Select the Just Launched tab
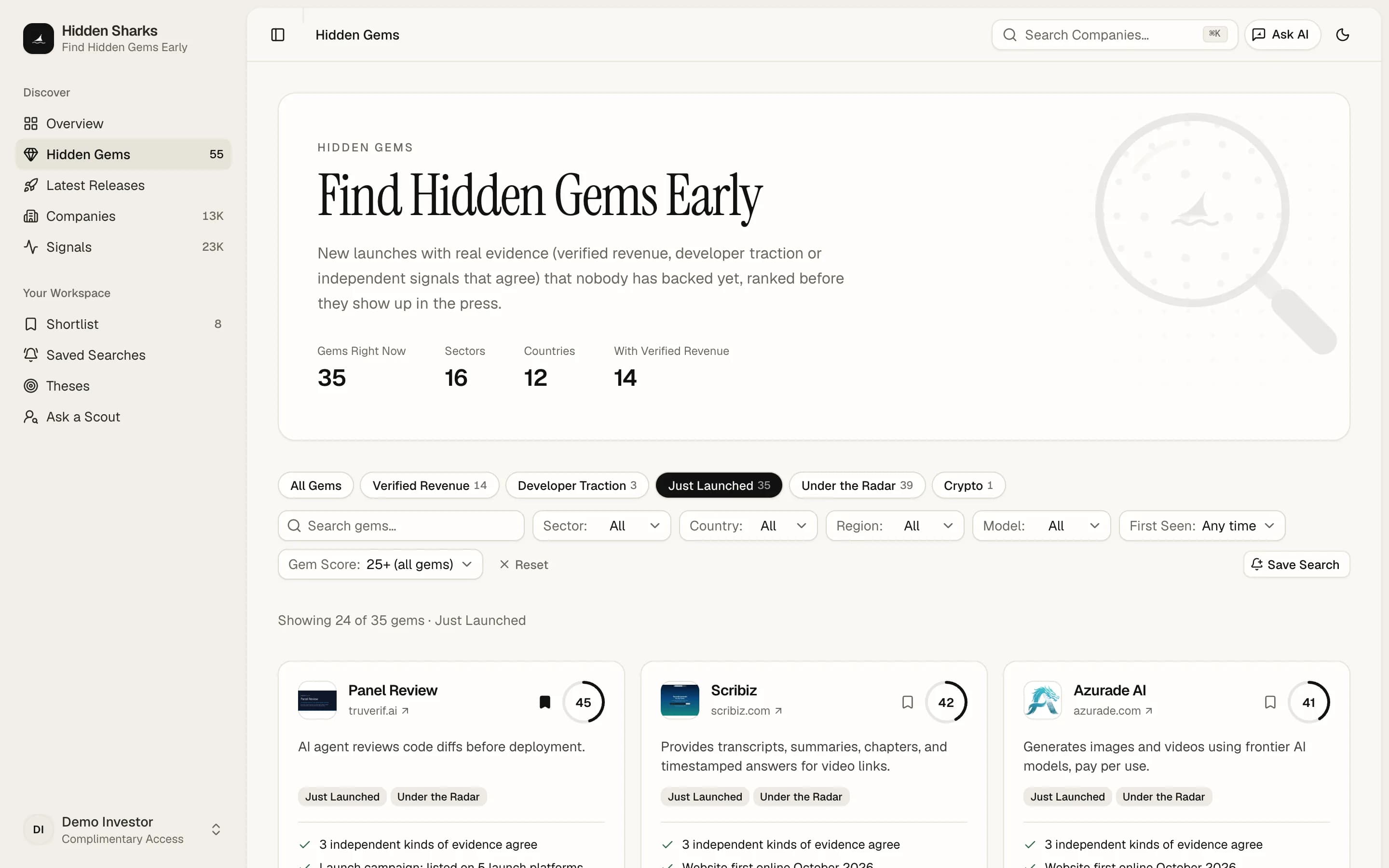 point(719,486)
